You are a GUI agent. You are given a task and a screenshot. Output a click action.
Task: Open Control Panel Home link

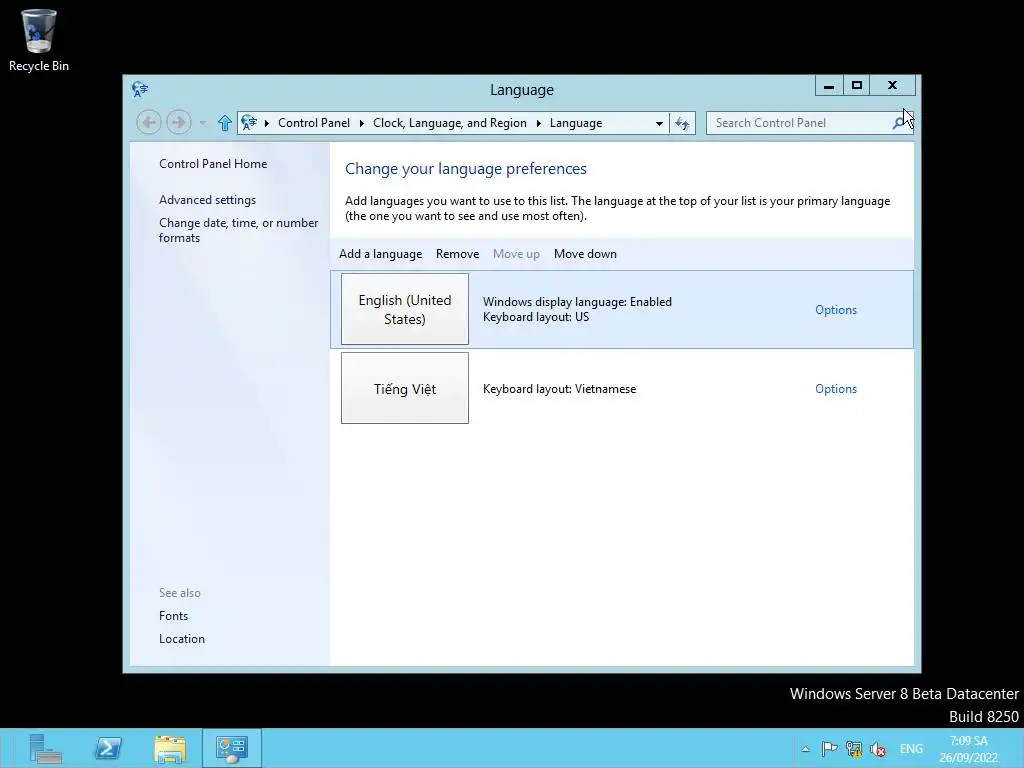click(x=213, y=164)
